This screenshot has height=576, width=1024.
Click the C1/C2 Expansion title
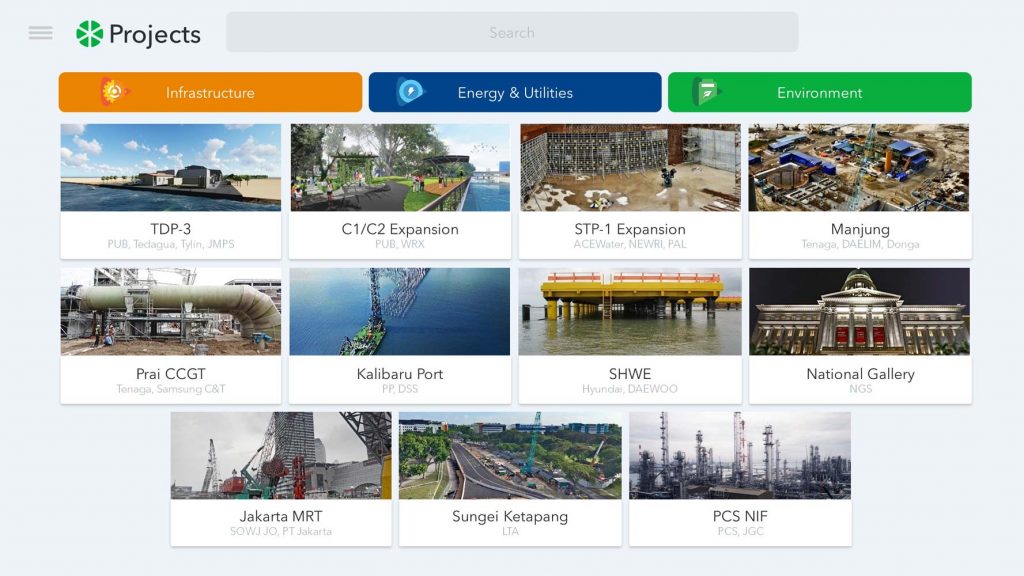400,229
